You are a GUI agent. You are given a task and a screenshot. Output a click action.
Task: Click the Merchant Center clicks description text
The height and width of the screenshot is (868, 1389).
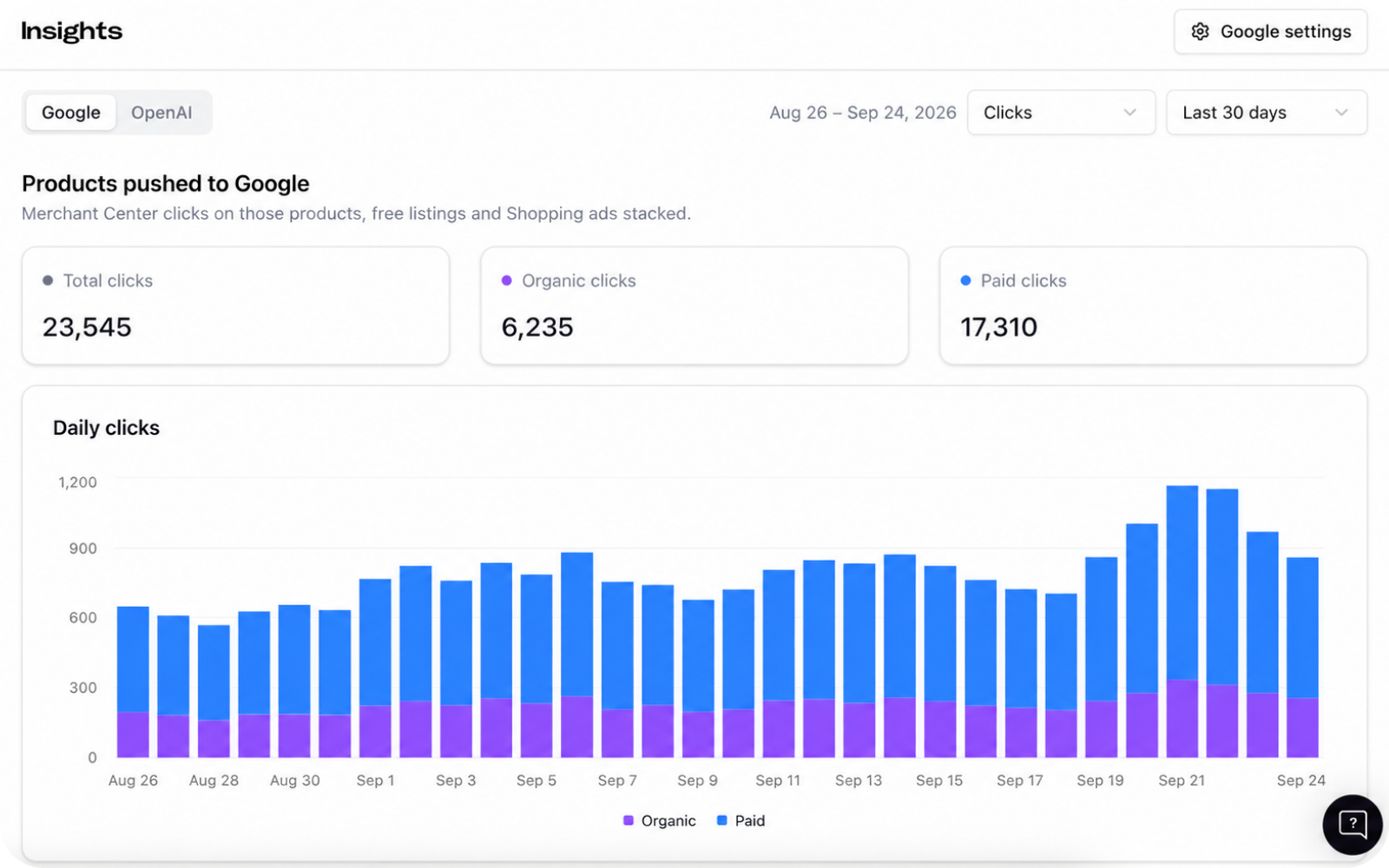[x=356, y=214]
